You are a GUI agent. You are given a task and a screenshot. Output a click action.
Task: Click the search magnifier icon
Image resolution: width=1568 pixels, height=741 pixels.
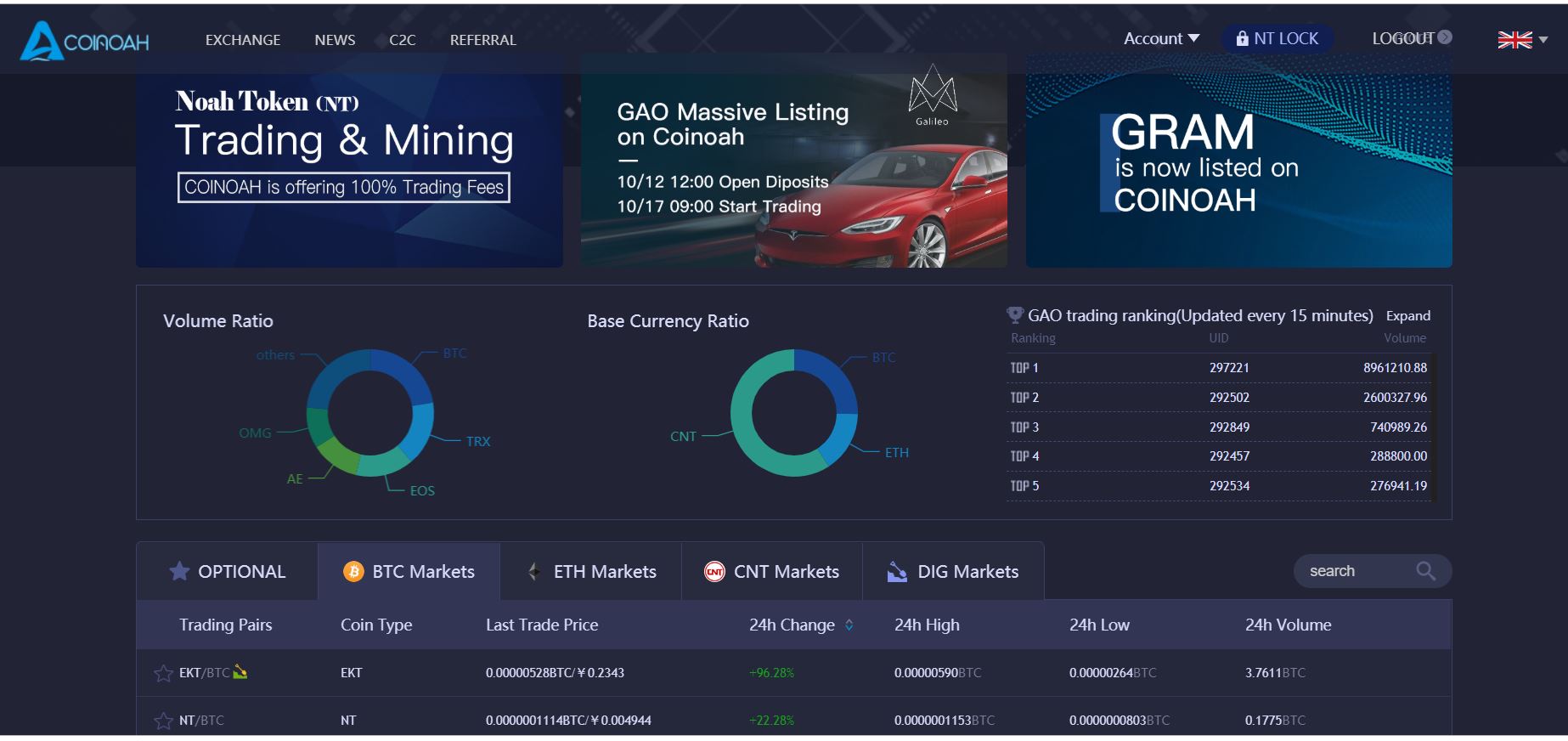point(1425,571)
